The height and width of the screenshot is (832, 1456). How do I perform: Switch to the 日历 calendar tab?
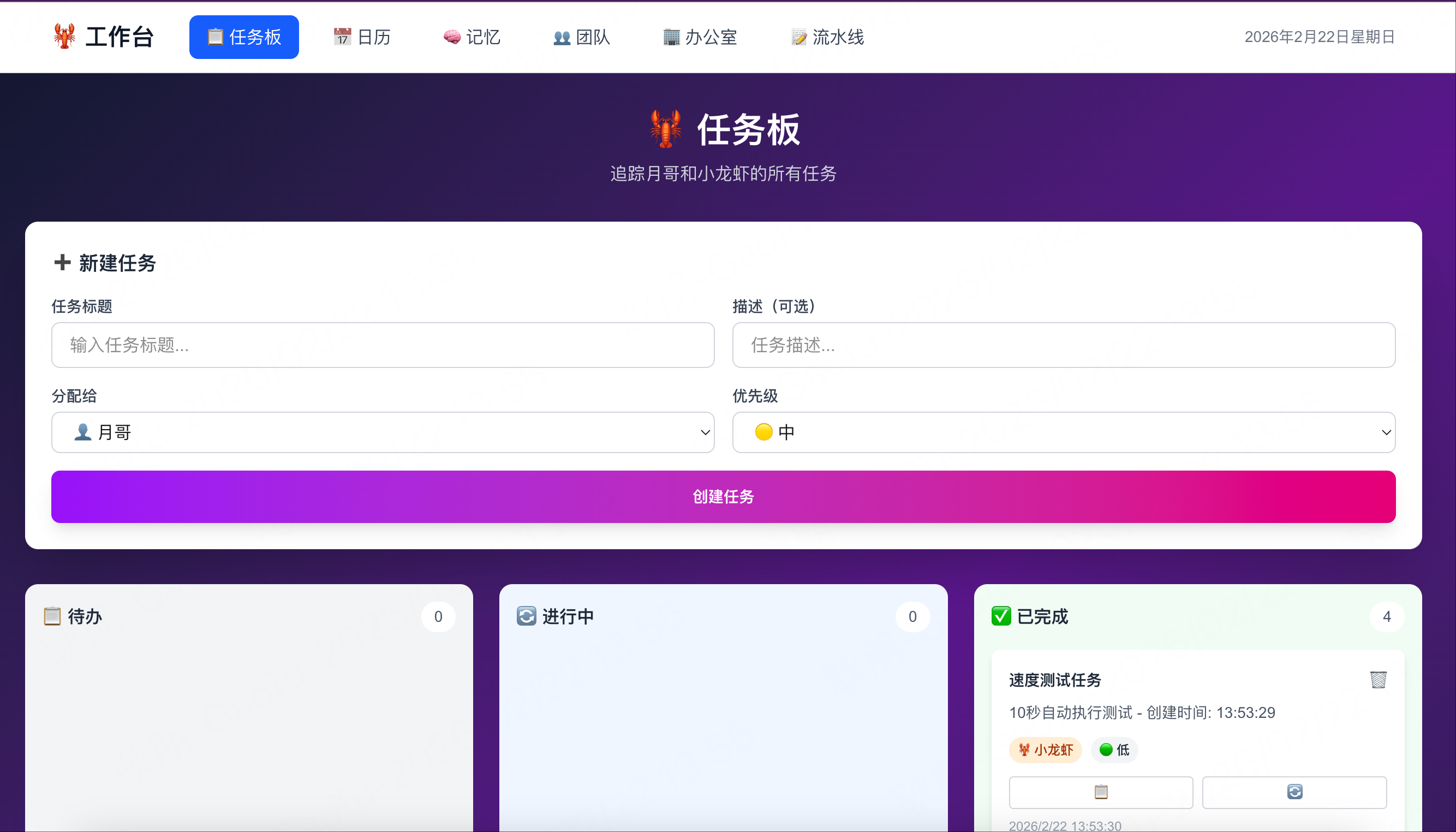pos(362,37)
